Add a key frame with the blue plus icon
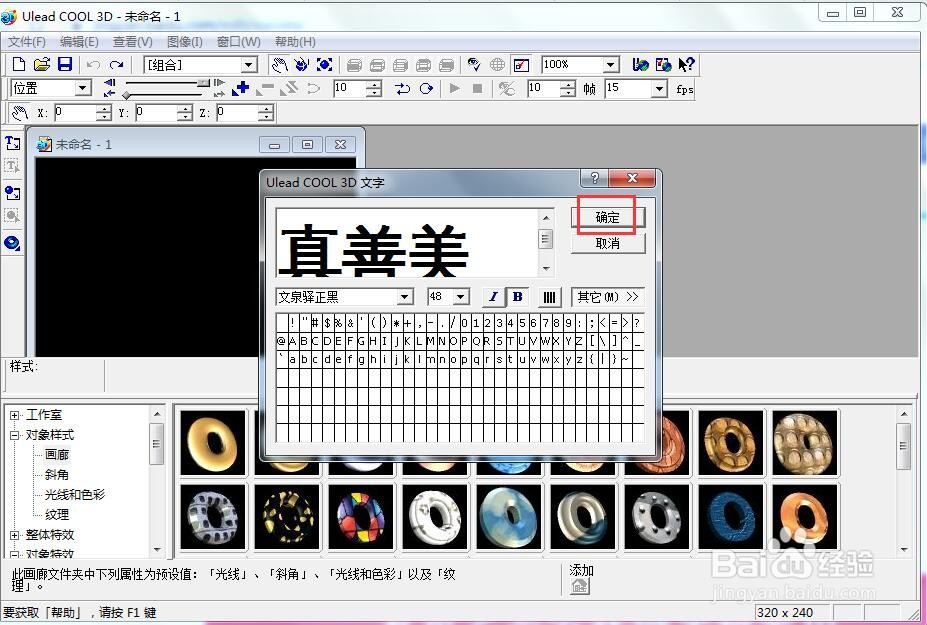Screen dimensions: 927x625 tap(240, 89)
